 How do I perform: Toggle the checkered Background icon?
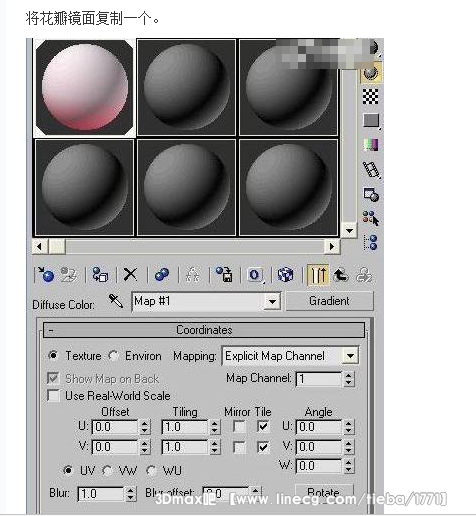click(x=371, y=96)
